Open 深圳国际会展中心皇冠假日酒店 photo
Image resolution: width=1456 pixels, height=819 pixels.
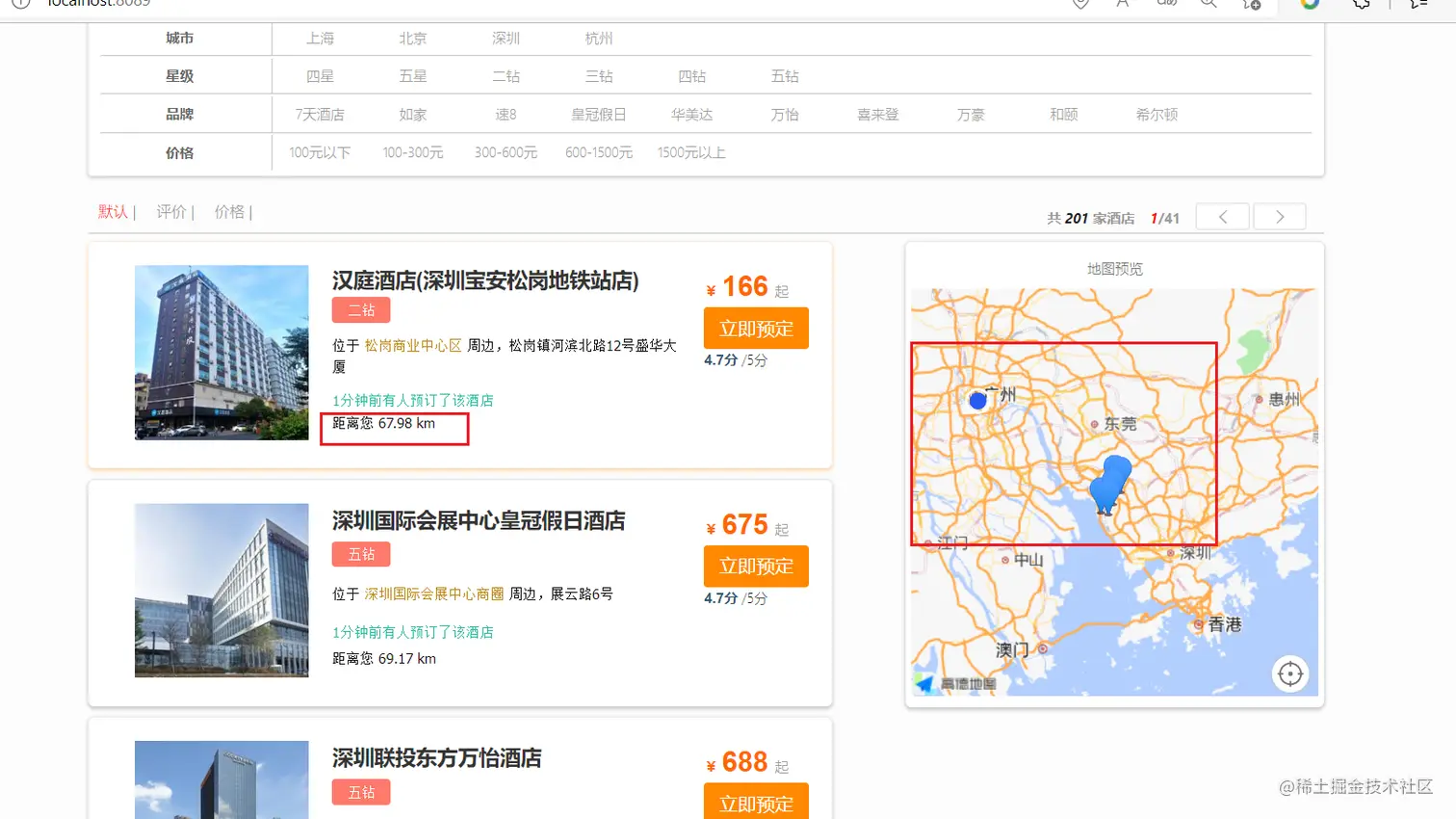[x=221, y=590]
